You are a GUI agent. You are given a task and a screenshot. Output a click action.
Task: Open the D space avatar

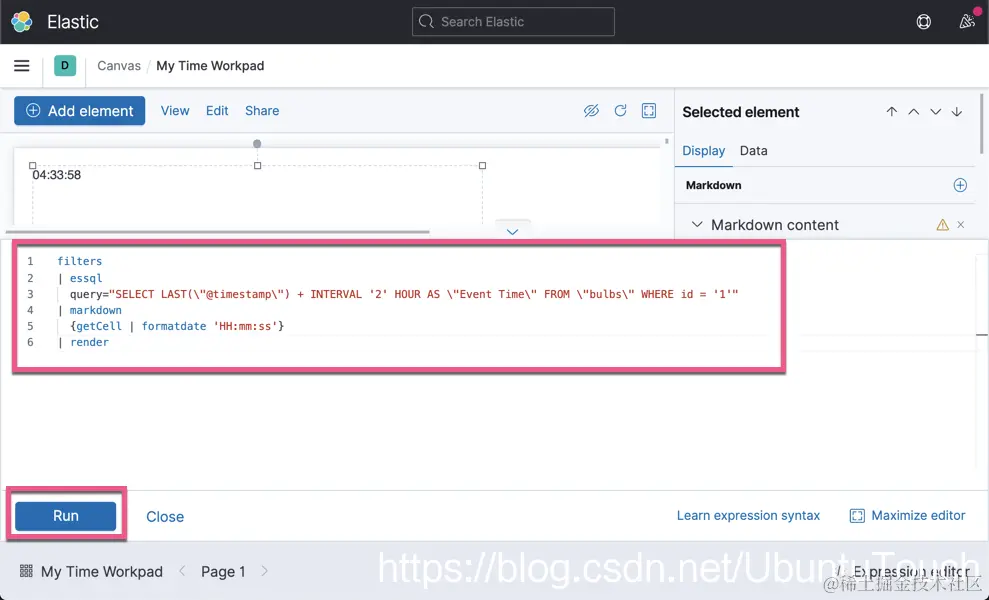(65, 66)
